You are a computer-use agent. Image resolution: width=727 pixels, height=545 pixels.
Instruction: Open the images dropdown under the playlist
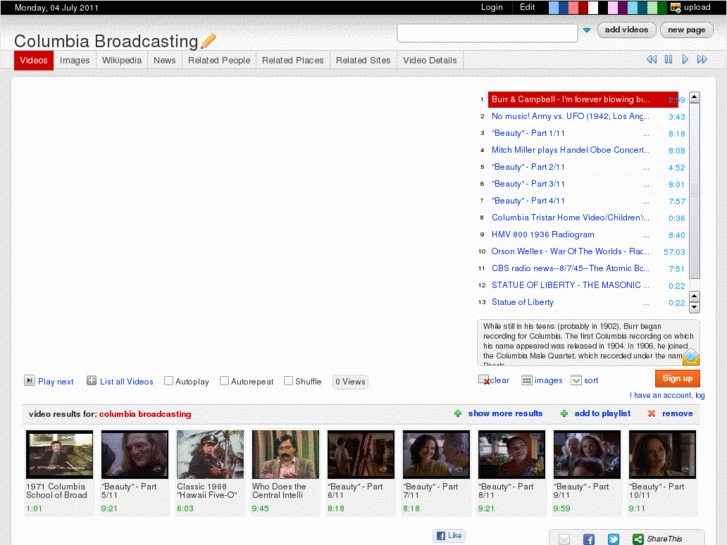point(527,380)
